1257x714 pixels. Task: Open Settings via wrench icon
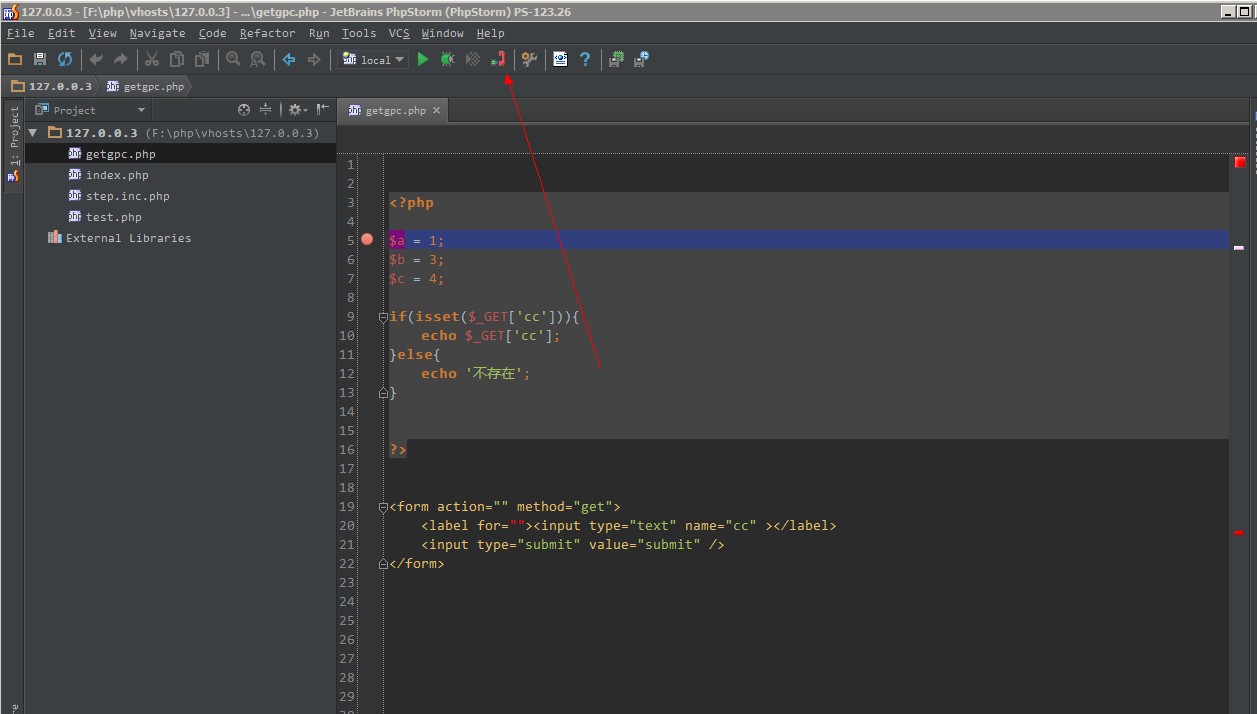tap(529, 60)
